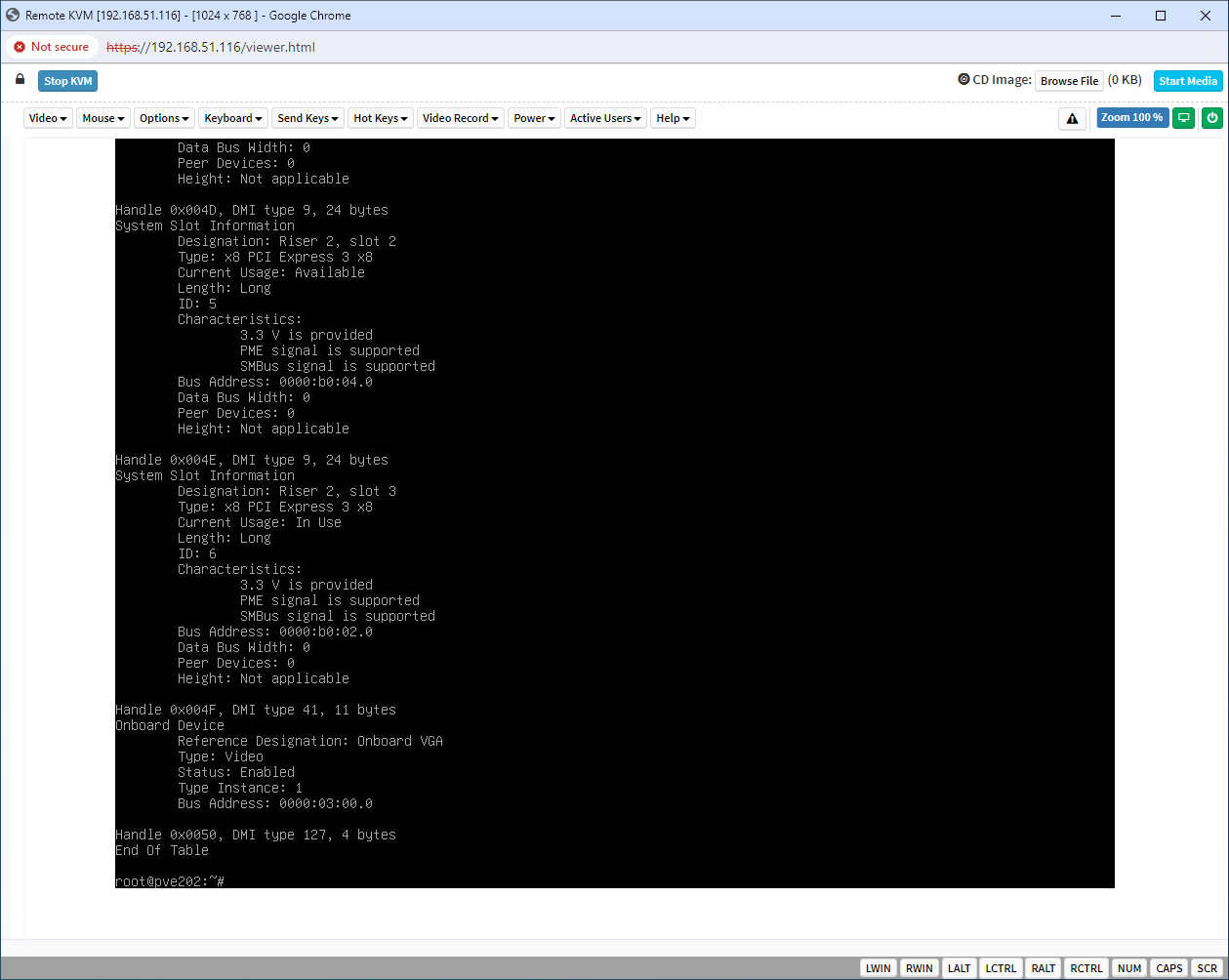The height and width of the screenshot is (980, 1229).
Task: Open the Send Keys dropdown
Action: 307,118
